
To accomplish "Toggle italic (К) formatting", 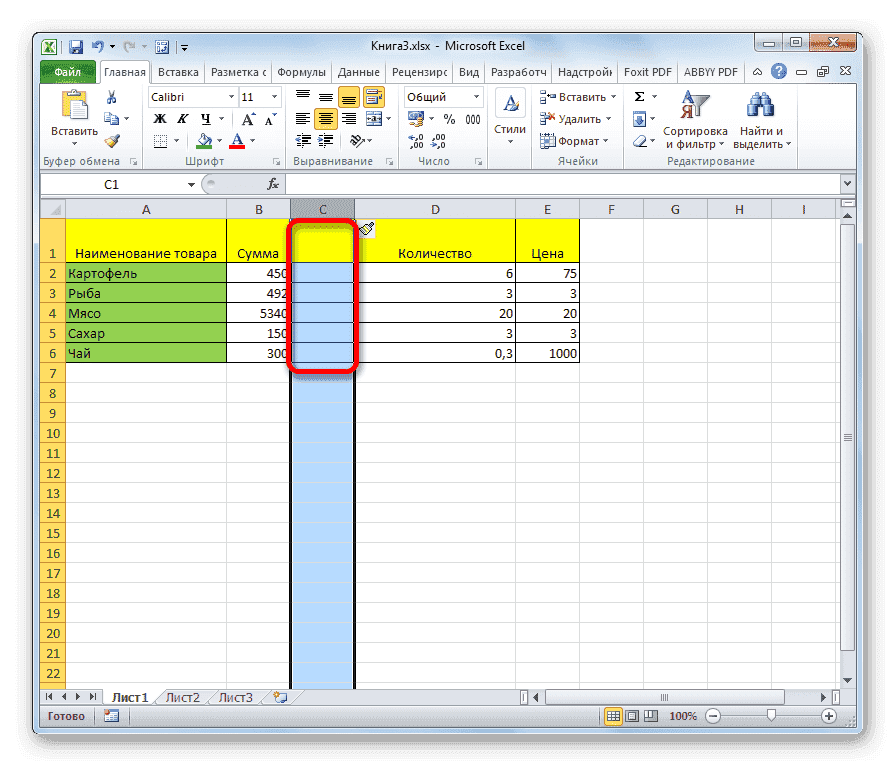I will (183, 118).
